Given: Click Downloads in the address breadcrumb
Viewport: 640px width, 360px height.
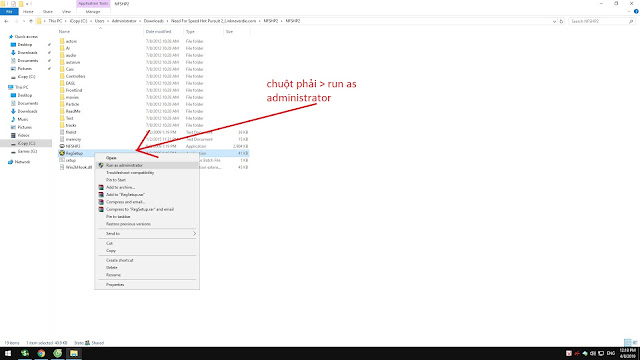Looking at the screenshot, I should click(153, 21).
